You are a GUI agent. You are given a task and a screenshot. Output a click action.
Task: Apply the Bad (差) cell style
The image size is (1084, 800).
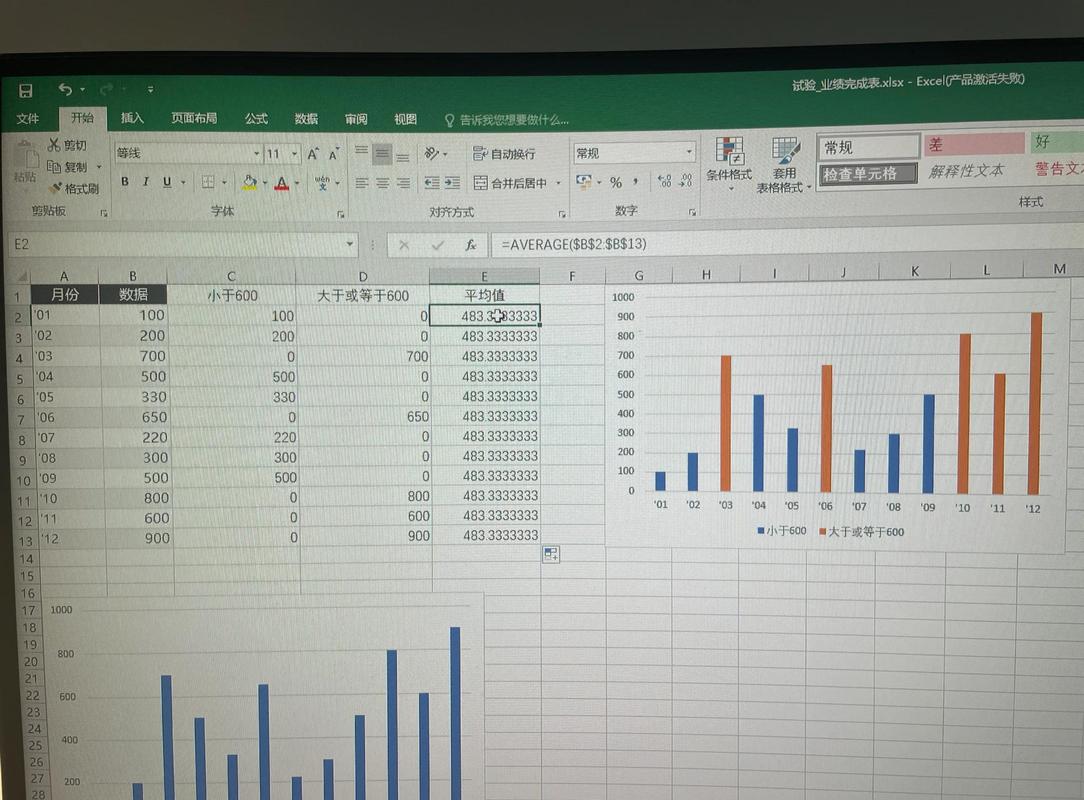coord(973,144)
